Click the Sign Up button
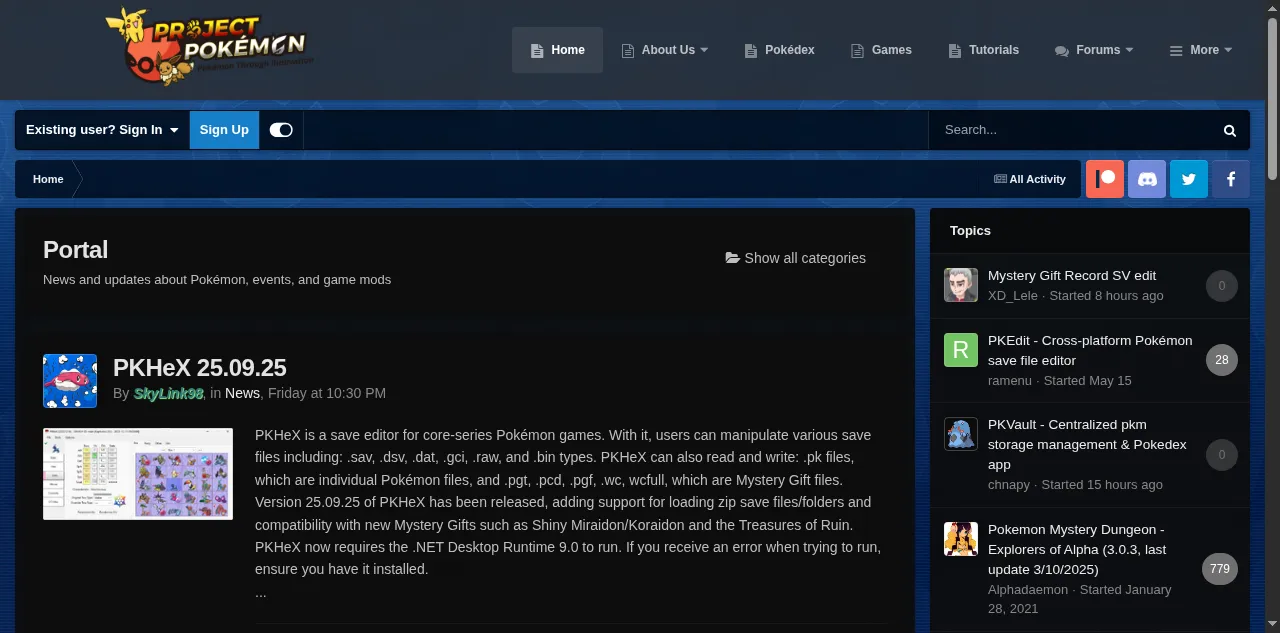Viewport: 1280px width, 633px height. click(x=224, y=130)
